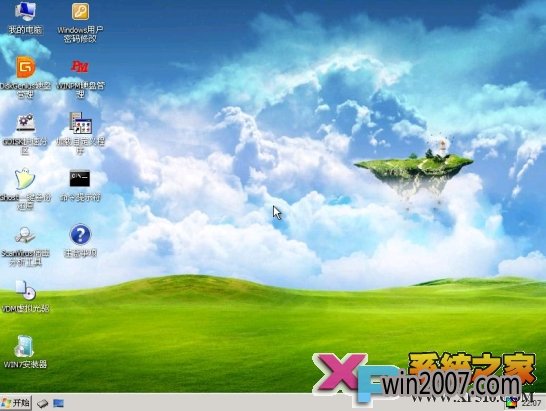
Task: Click the disk drive quick launch icon
Action: 42,403
